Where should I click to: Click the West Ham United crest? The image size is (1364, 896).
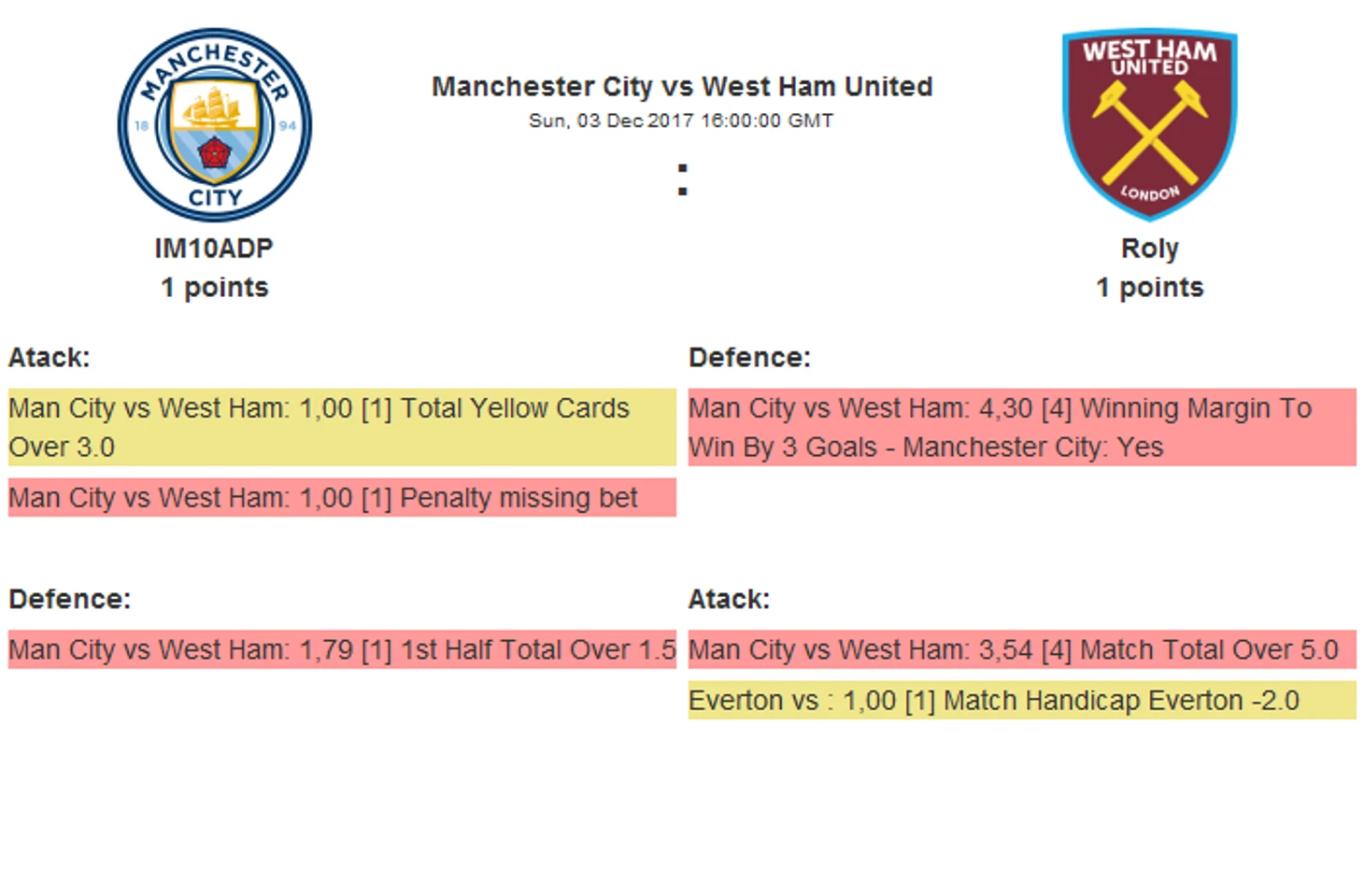(1149, 121)
